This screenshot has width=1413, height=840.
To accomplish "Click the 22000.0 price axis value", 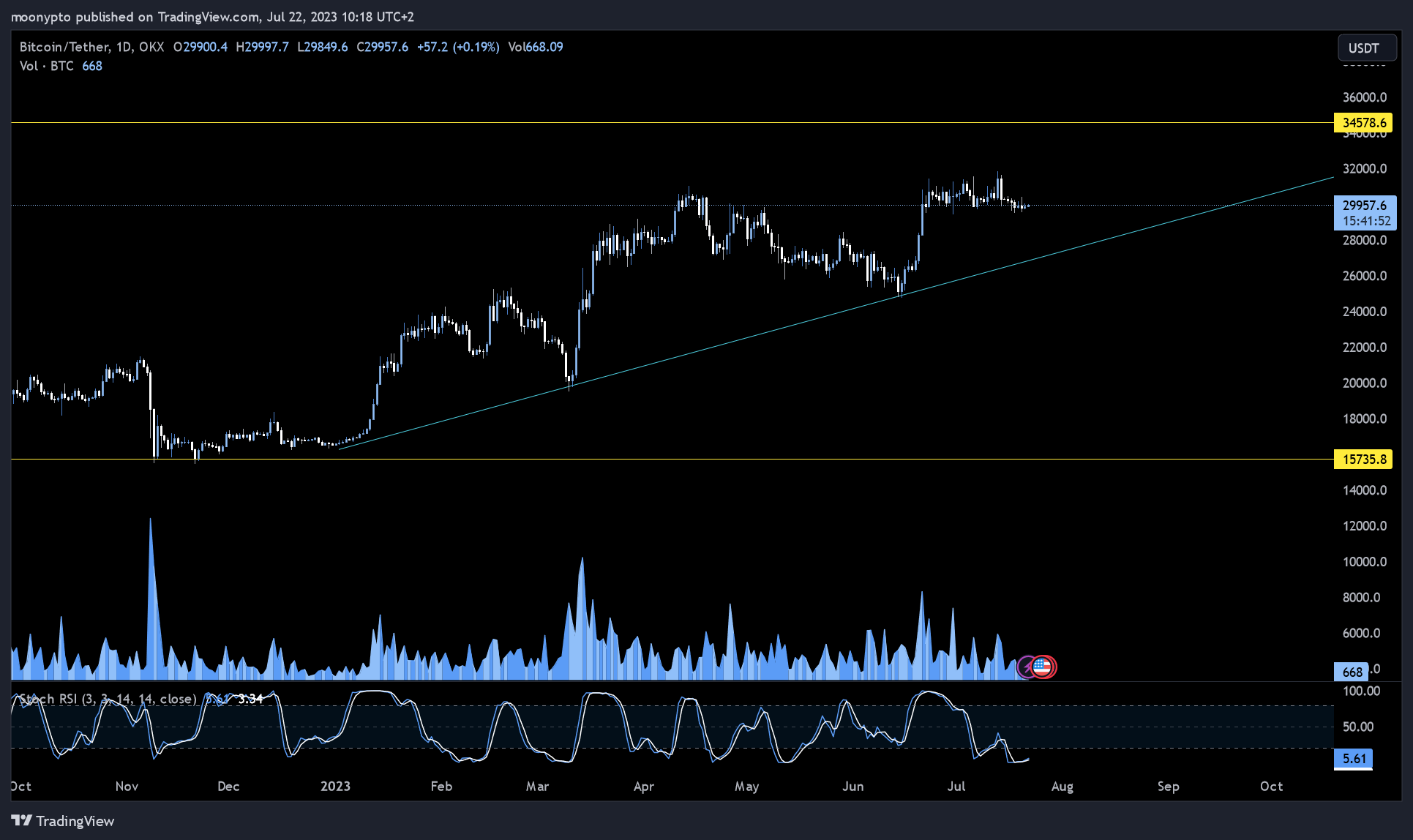I will click(x=1365, y=348).
